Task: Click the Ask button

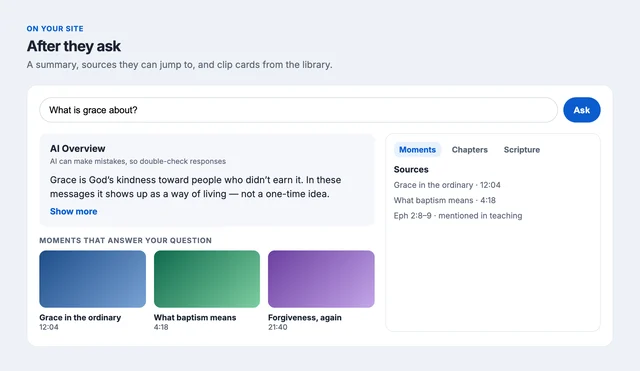Action: pos(582,110)
